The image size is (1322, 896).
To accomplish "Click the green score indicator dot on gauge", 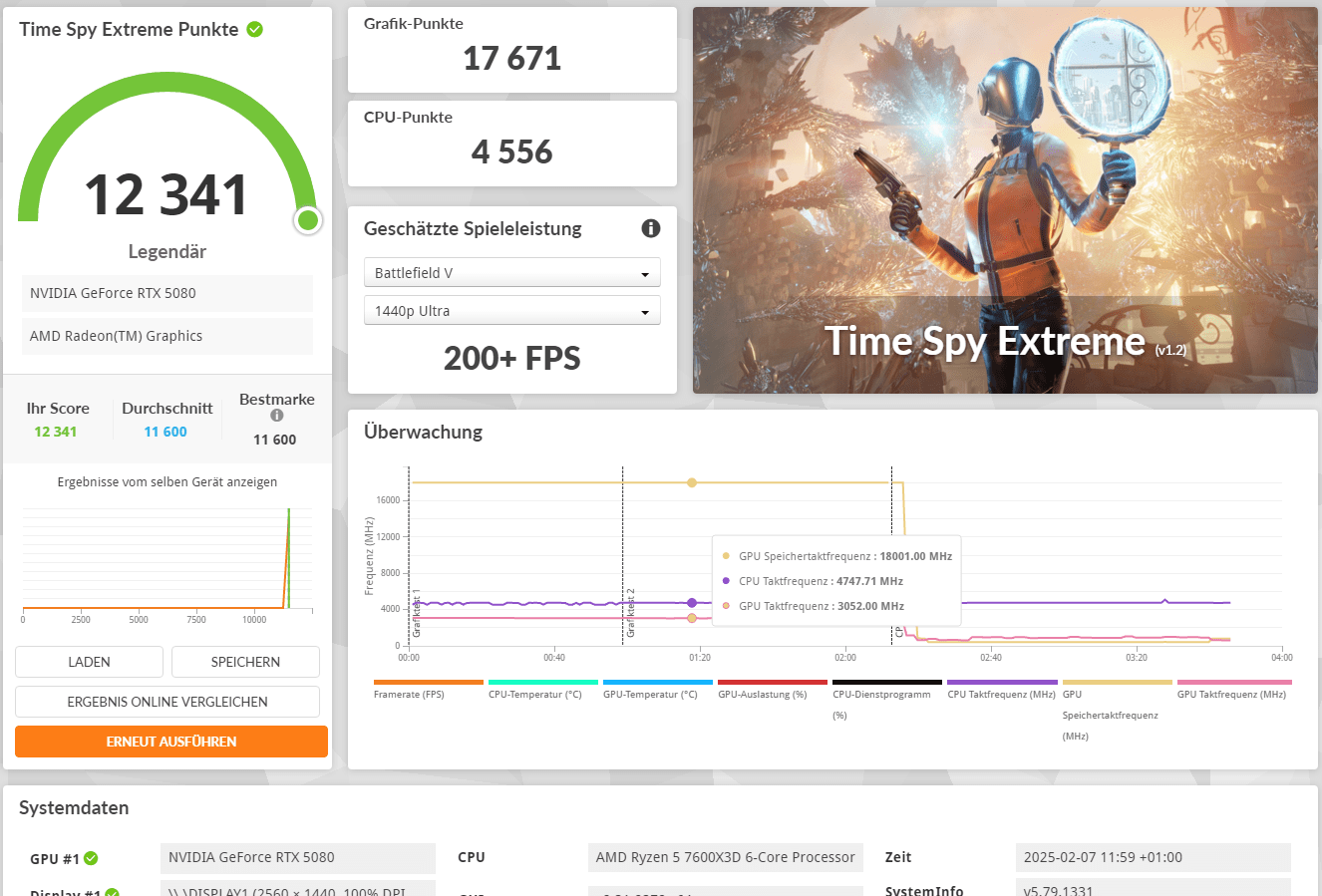I will tap(308, 220).
